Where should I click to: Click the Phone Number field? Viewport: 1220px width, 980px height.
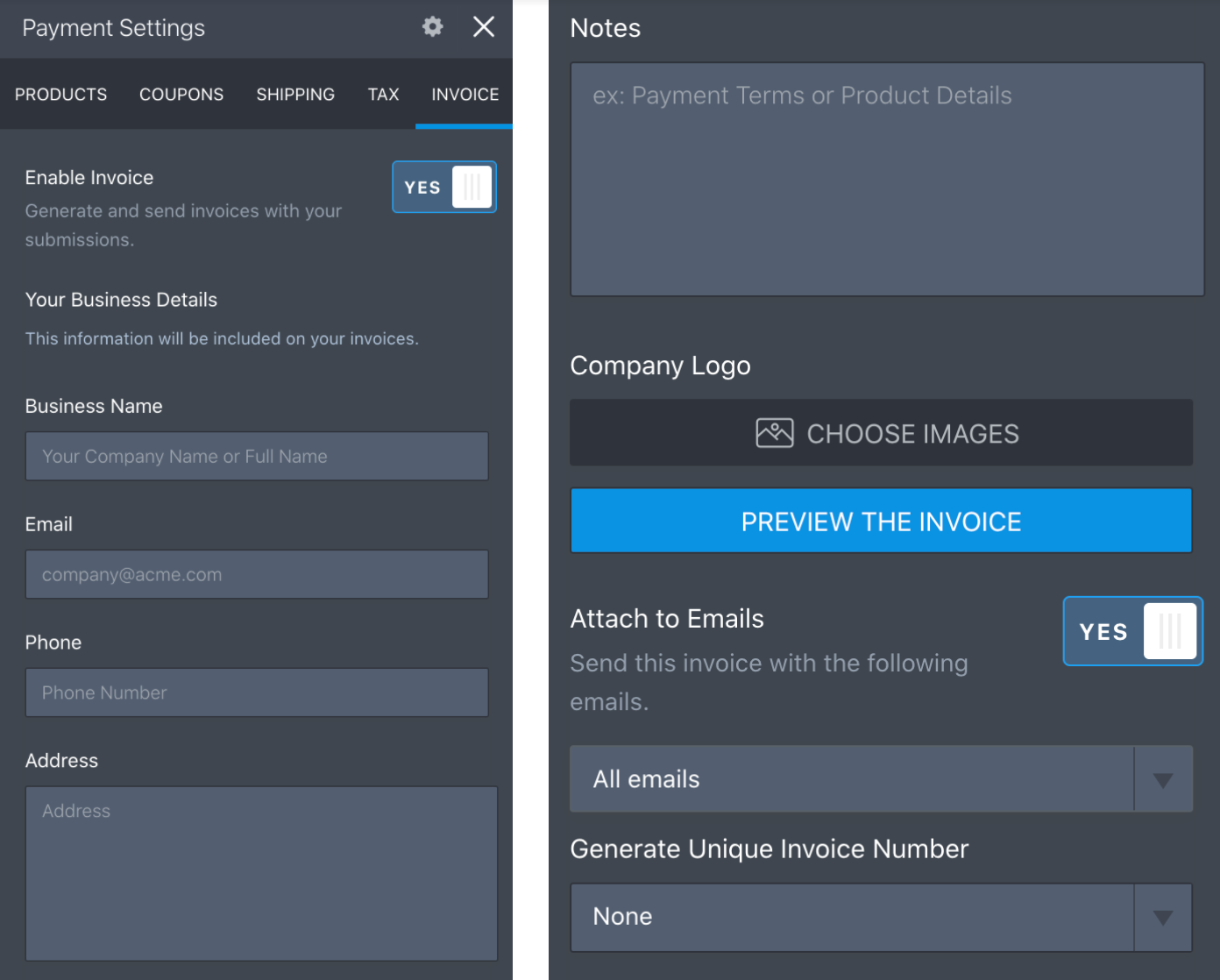pyautogui.click(x=257, y=692)
